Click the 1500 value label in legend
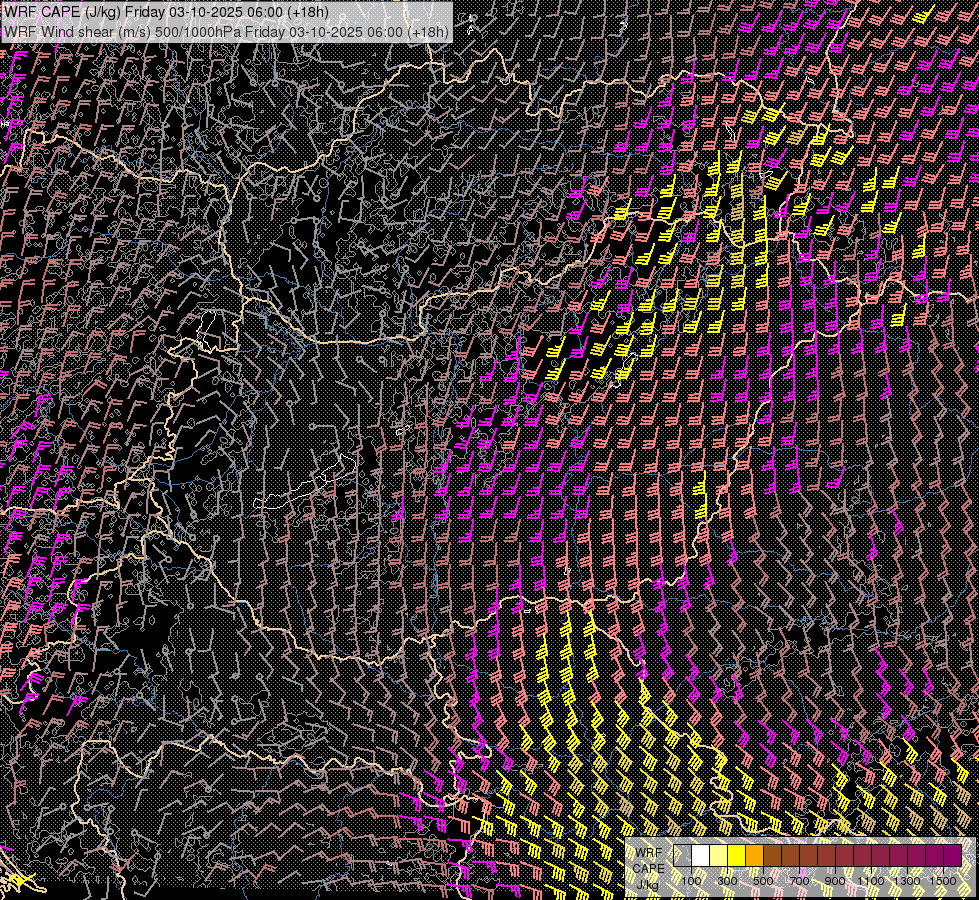979x900 pixels. point(943,880)
